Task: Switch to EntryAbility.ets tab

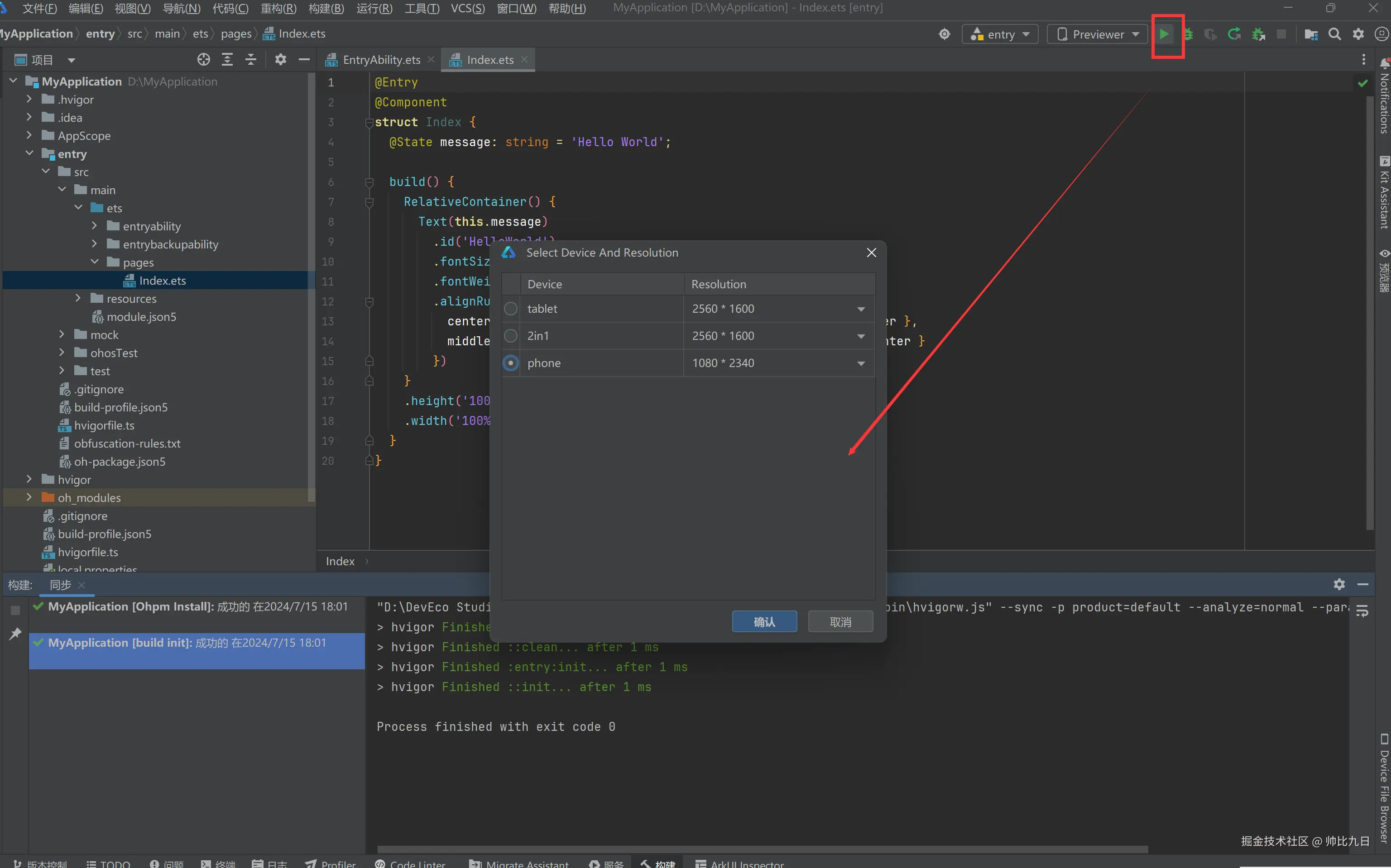Action: (381, 60)
